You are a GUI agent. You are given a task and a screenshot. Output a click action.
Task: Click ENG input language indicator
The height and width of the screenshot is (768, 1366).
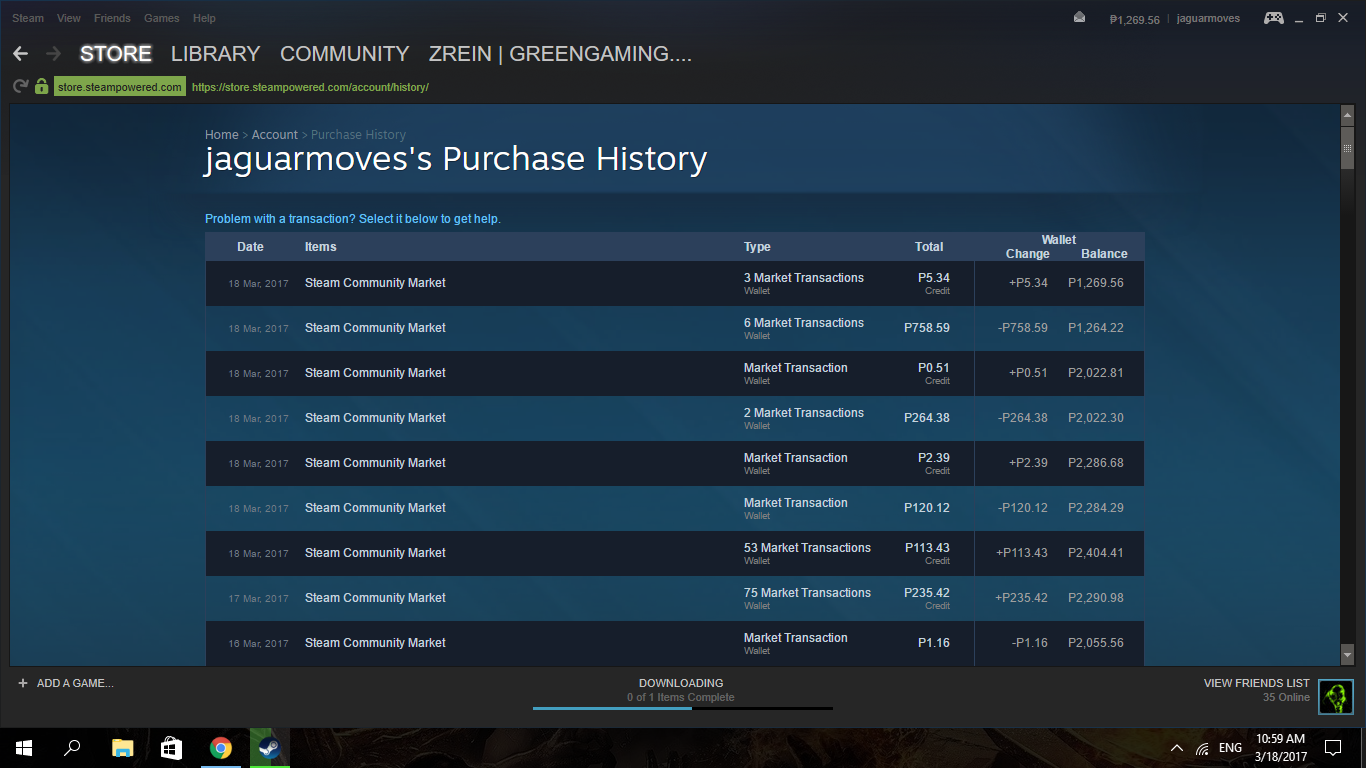tap(1231, 748)
